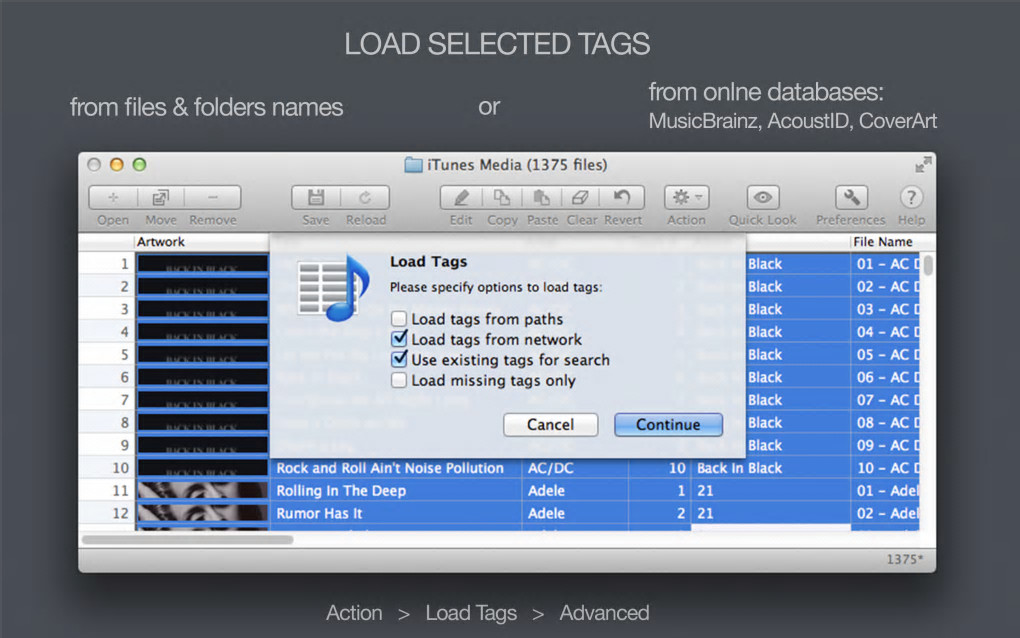Screen dimensions: 1020x638
Task: Paste tags using the Paste icon
Action: coord(542,197)
